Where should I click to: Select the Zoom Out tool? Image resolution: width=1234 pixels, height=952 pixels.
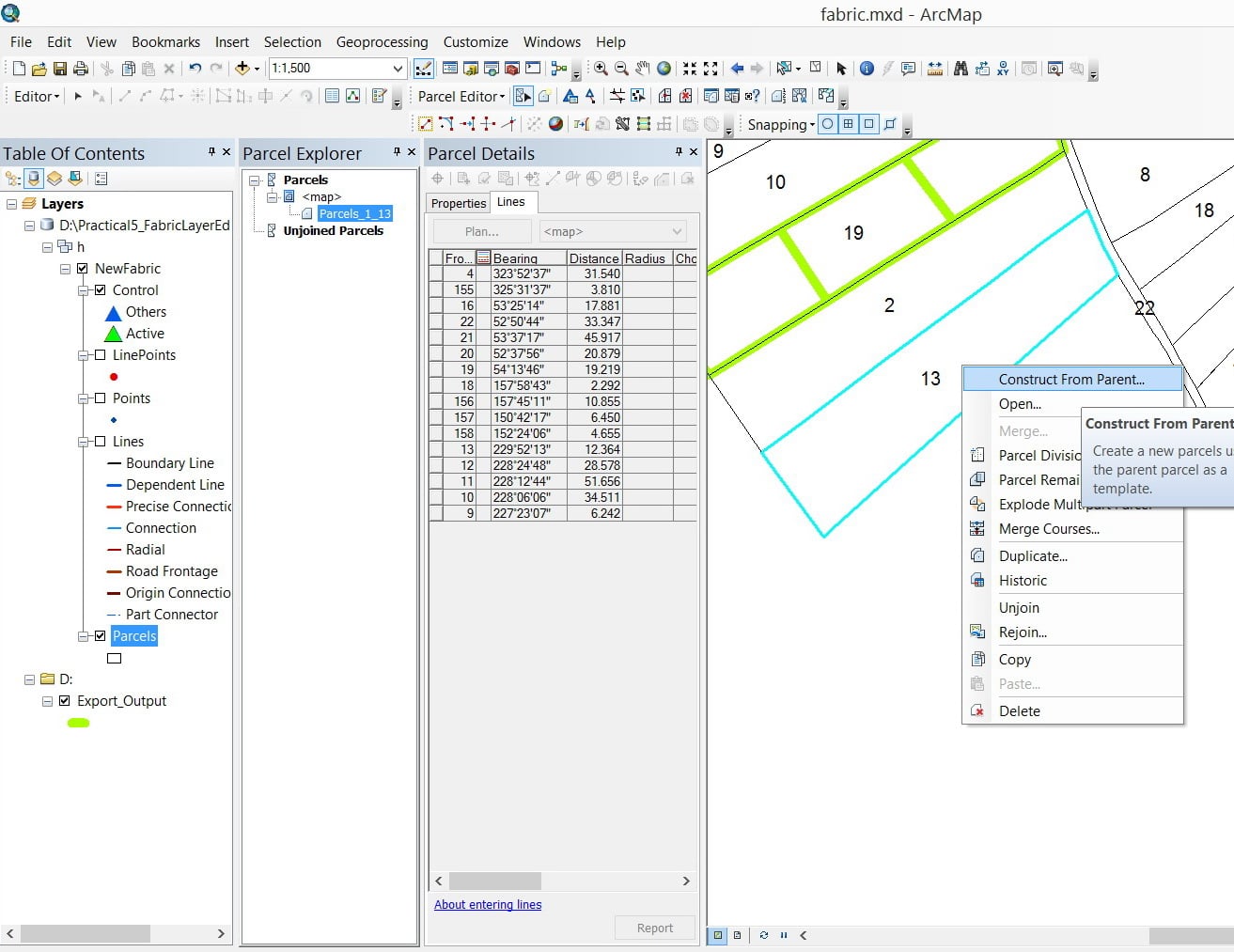pyautogui.click(x=621, y=69)
